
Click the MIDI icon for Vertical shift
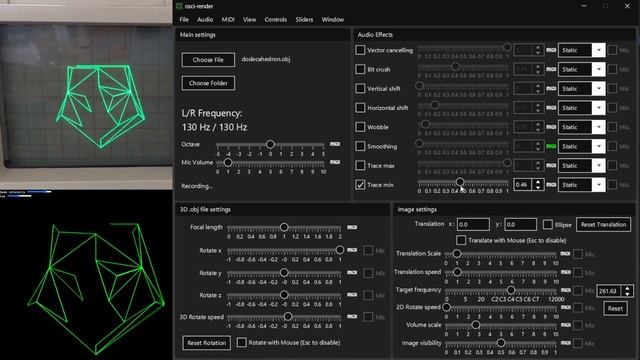coord(551,89)
